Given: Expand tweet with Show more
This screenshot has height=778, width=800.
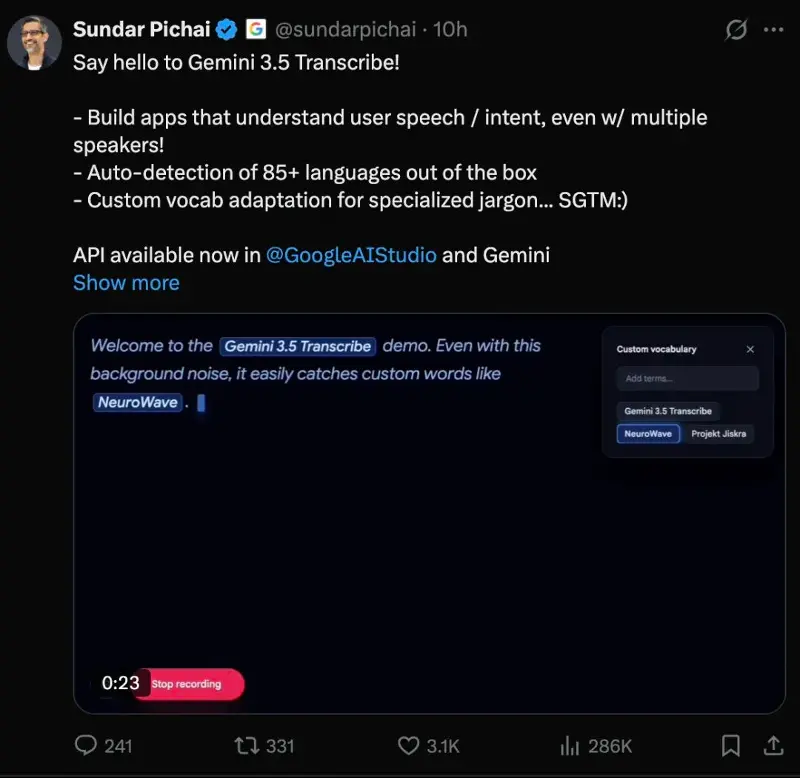Looking at the screenshot, I should [126, 283].
